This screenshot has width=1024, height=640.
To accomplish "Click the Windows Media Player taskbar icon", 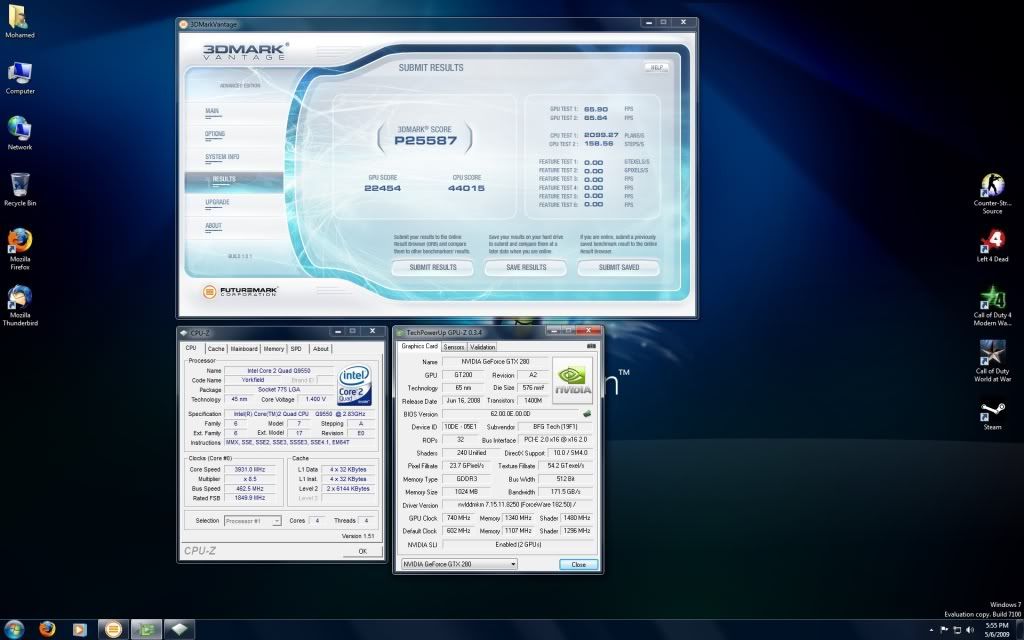I will [x=79, y=630].
